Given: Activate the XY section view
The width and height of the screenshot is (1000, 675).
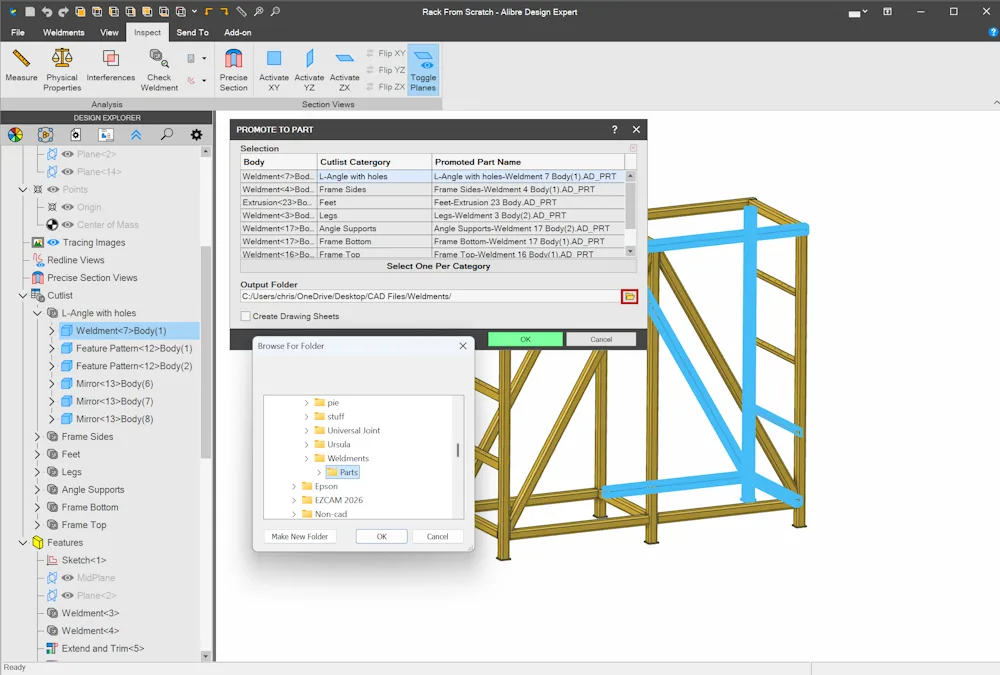Looking at the screenshot, I should pyautogui.click(x=274, y=70).
